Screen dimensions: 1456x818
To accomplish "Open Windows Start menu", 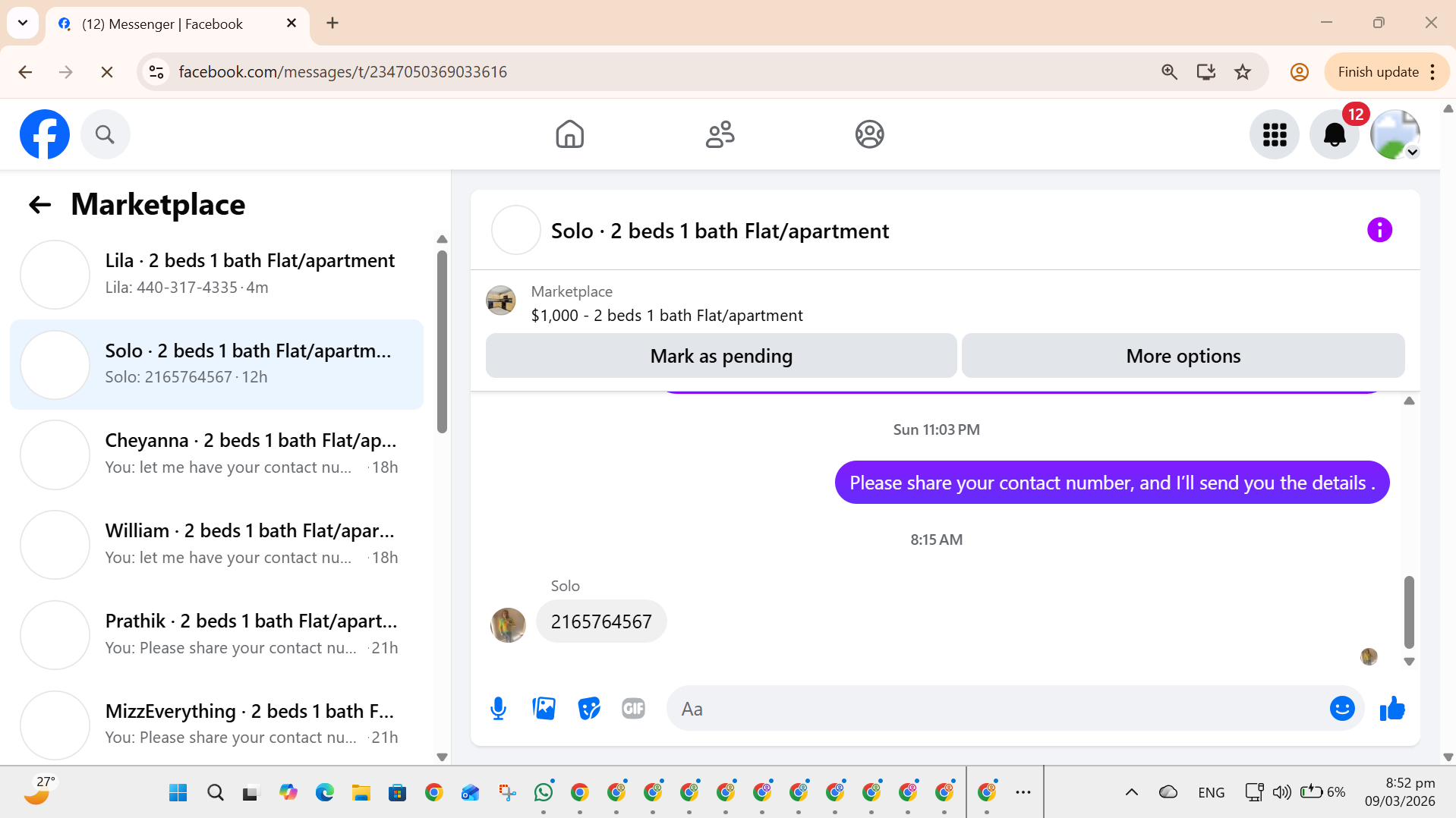I will pos(178,793).
